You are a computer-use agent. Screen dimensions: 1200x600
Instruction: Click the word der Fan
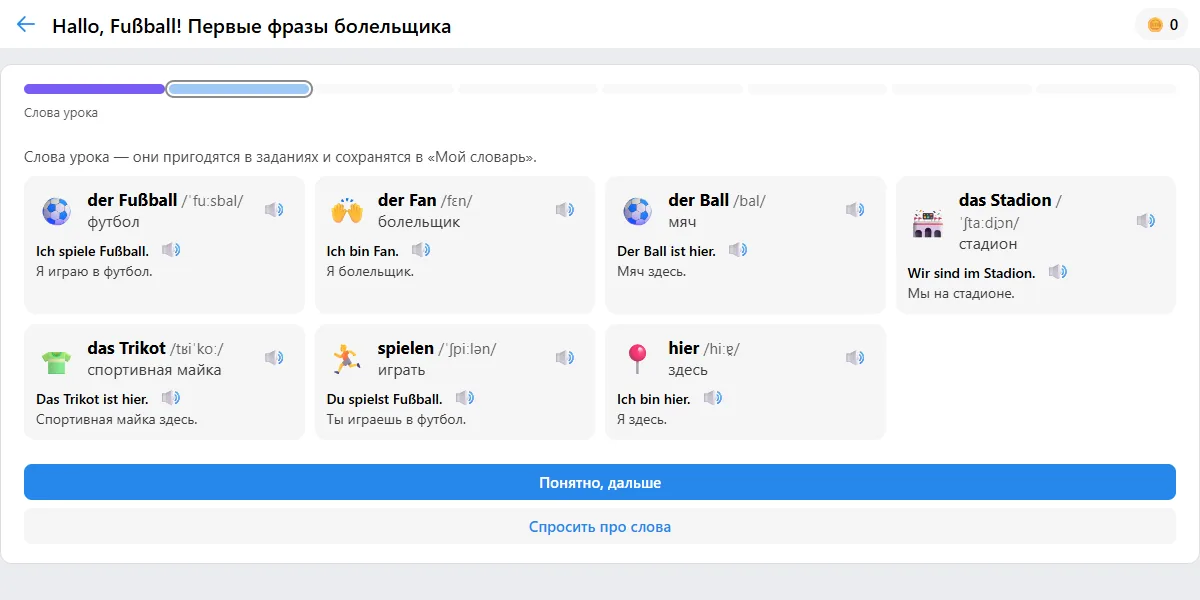coord(407,200)
